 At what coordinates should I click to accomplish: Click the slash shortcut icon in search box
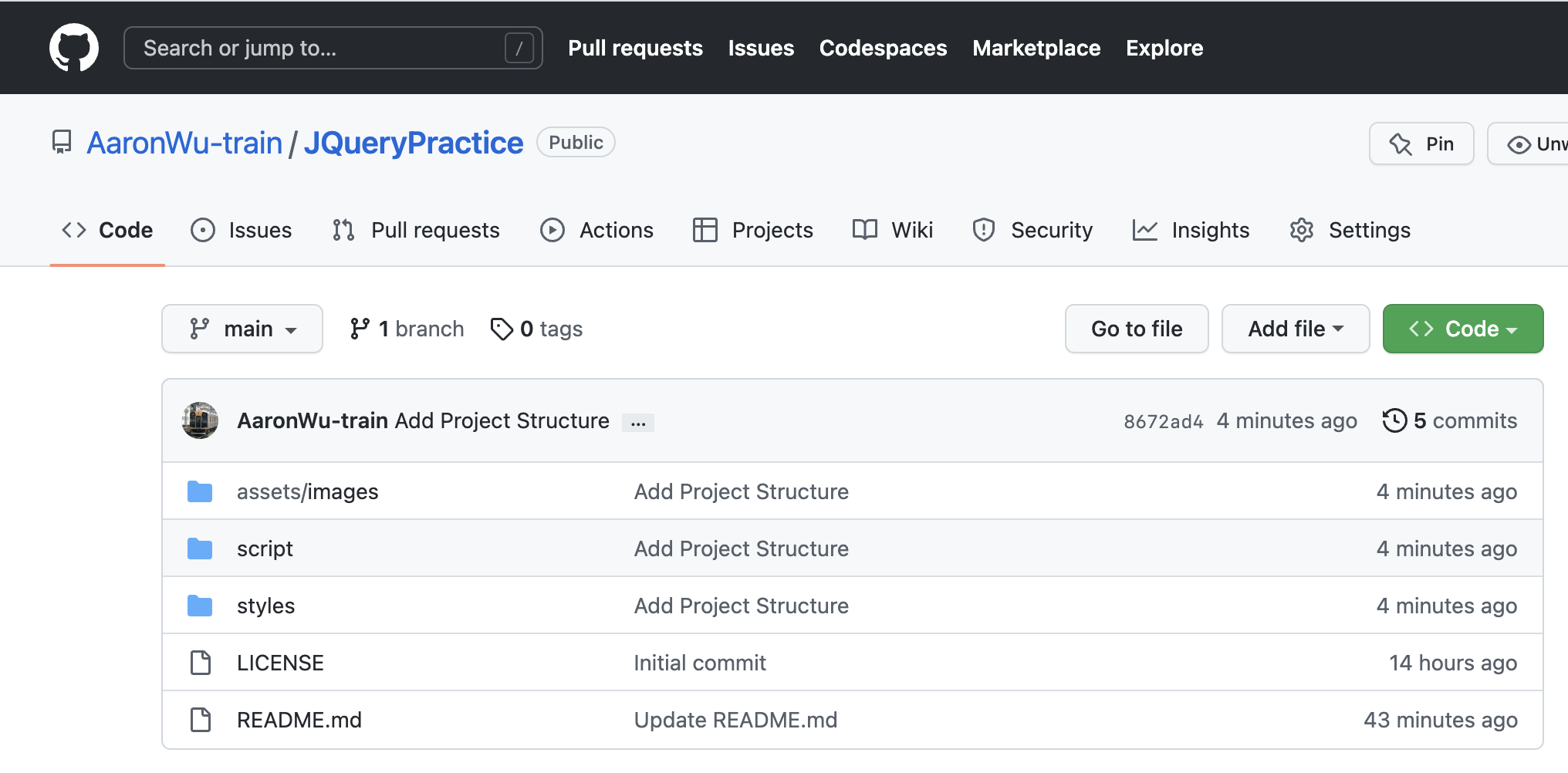pos(519,49)
